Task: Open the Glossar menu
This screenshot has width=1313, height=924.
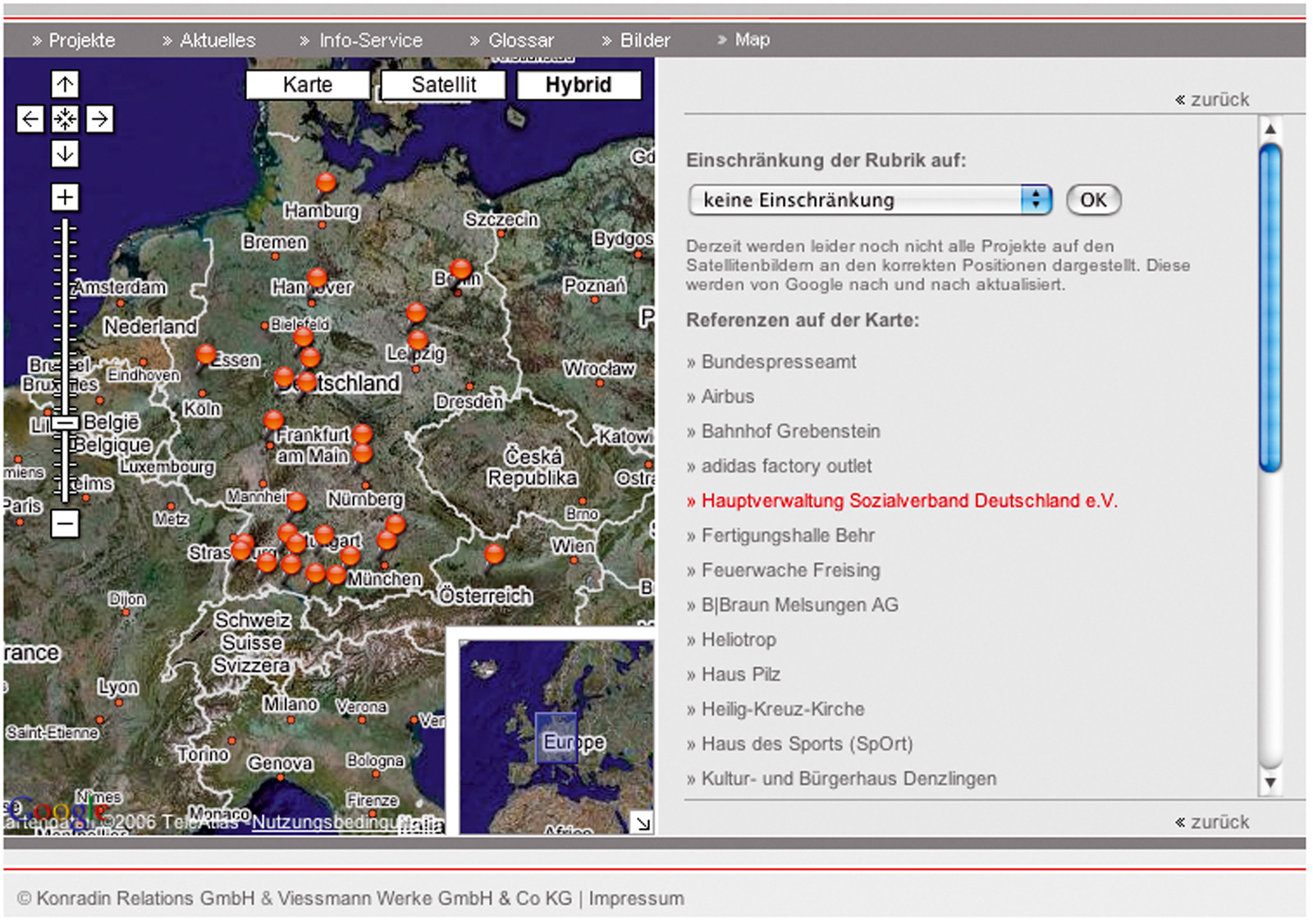Action: point(512,40)
